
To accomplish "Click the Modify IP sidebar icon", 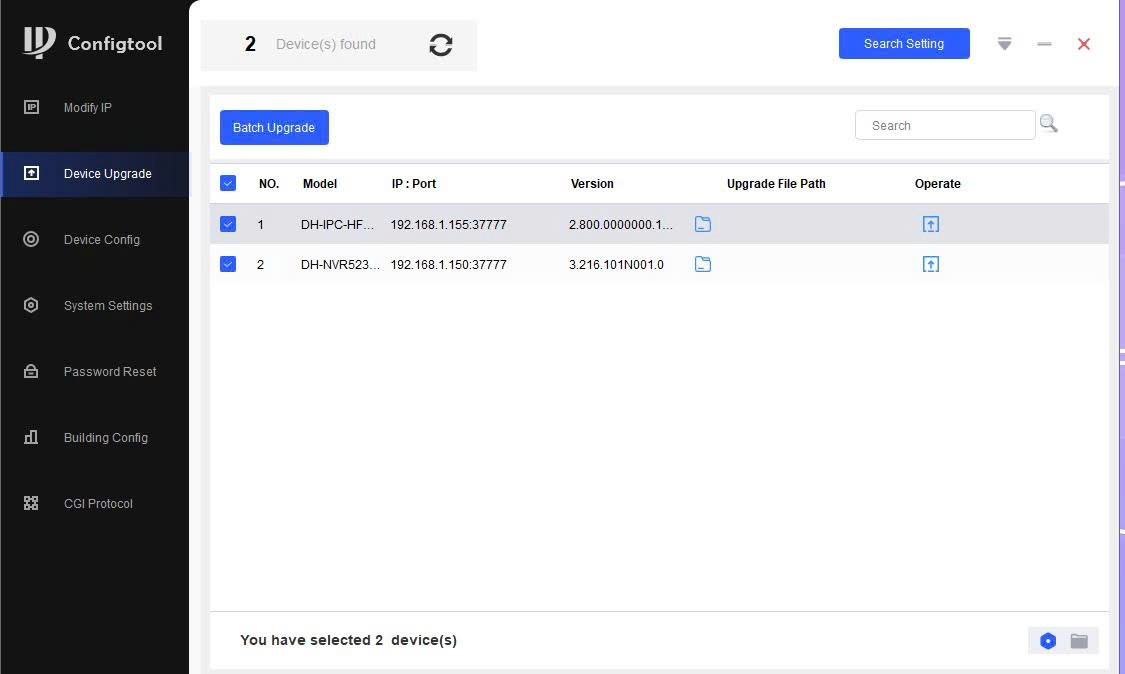I will click(x=31, y=107).
